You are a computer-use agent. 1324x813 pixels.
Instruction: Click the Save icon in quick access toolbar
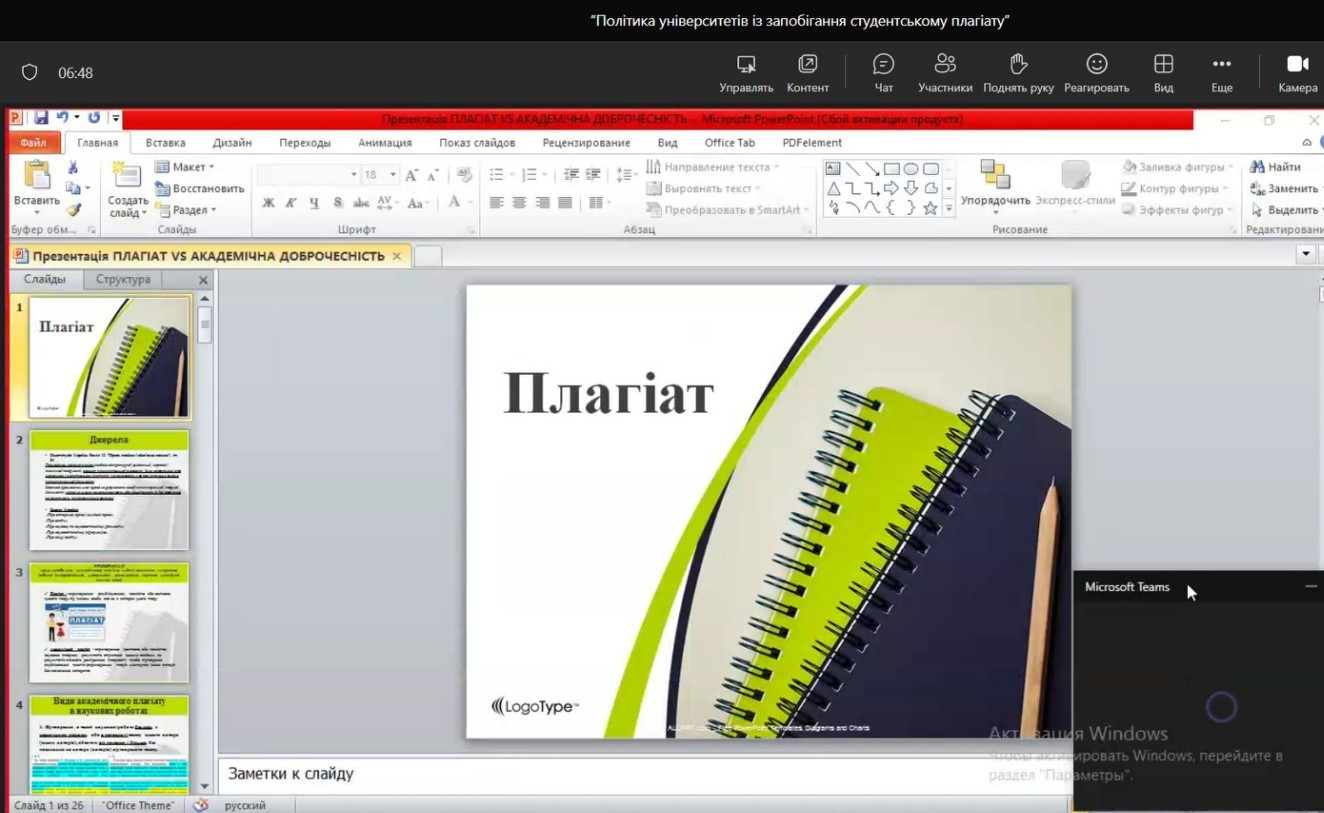[42, 118]
